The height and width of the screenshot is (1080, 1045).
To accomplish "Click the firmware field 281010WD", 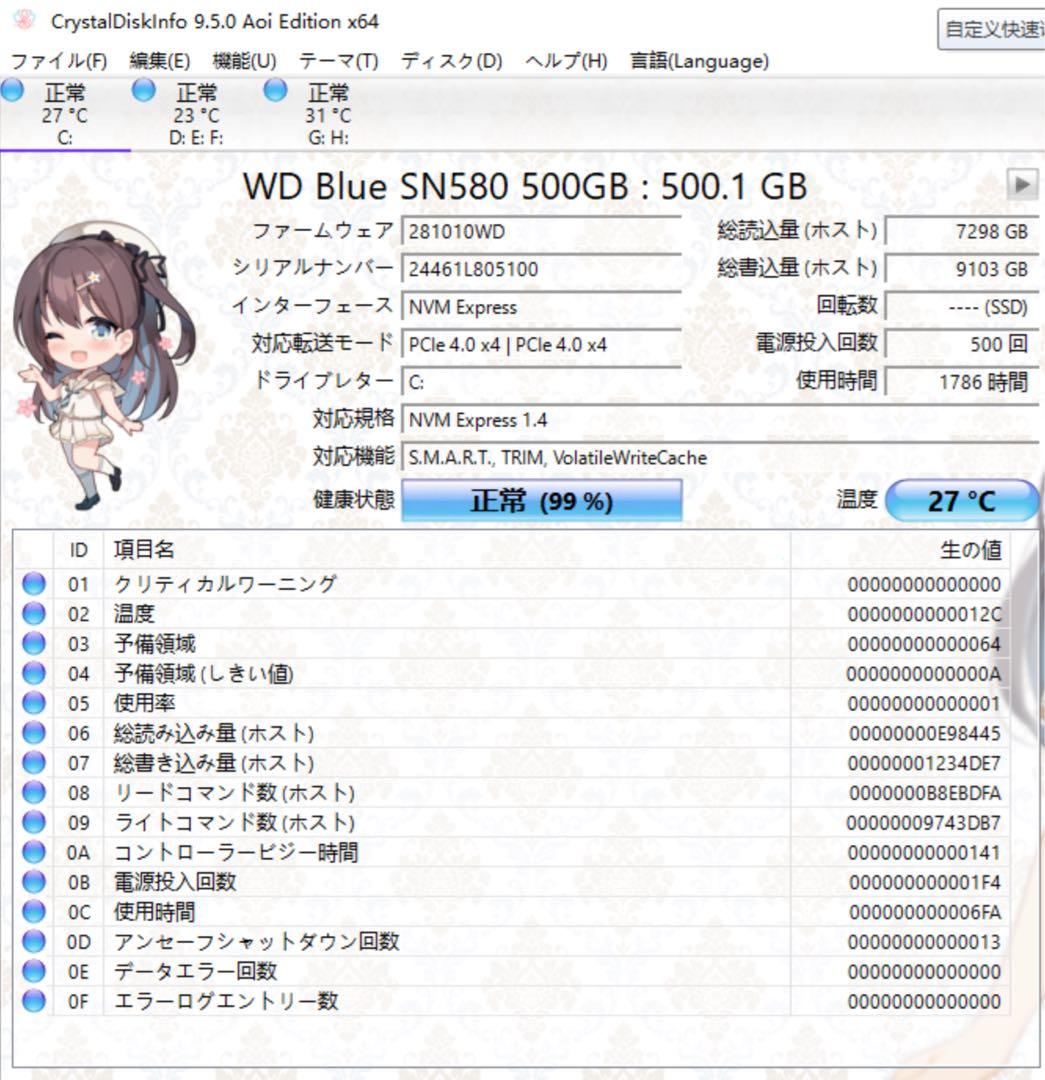I will (541, 231).
